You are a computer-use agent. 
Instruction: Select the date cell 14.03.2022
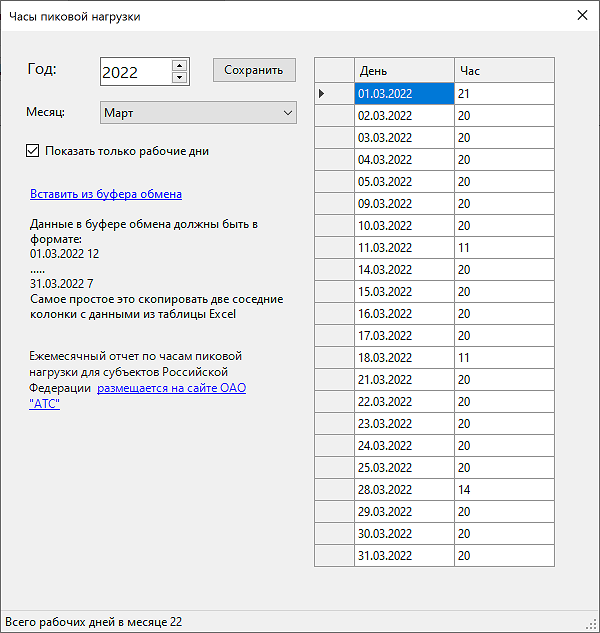[x=405, y=270]
